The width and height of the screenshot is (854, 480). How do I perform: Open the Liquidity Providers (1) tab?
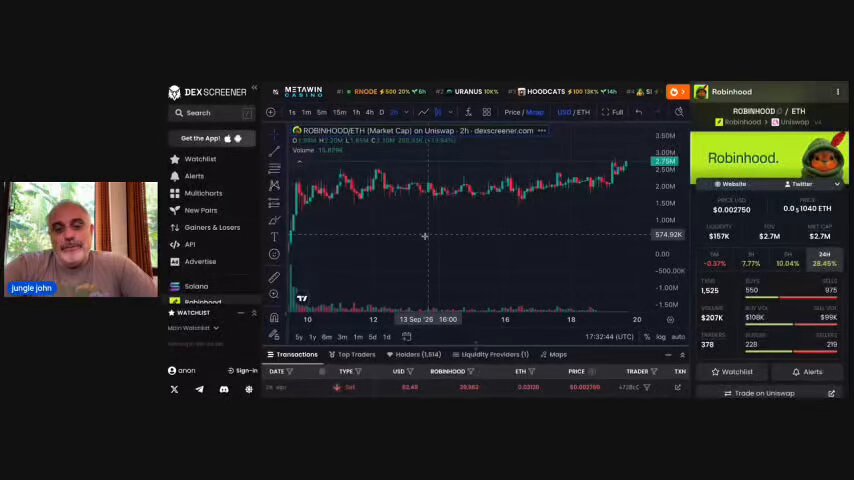click(490, 355)
